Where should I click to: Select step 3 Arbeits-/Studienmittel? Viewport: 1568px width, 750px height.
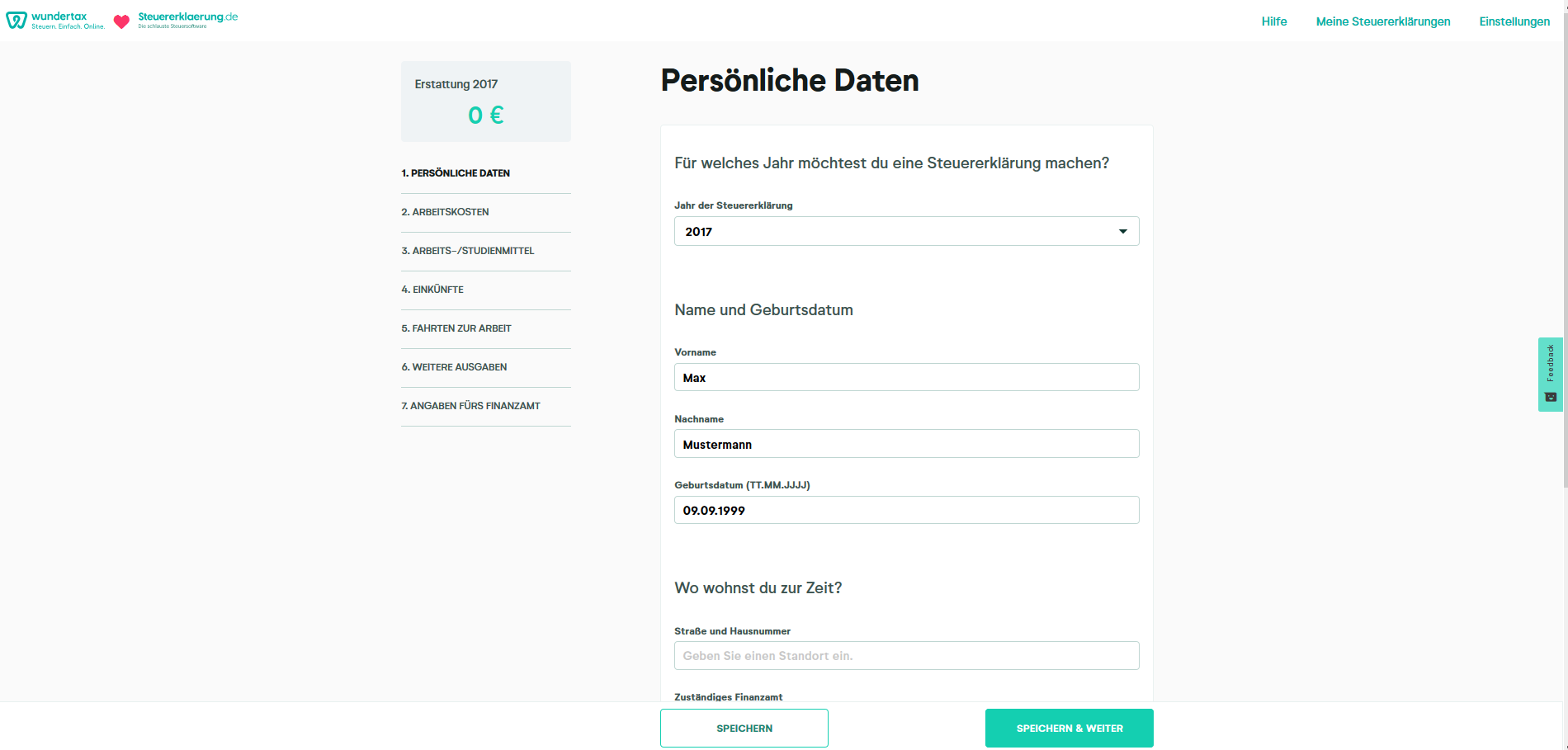click(x=467, y=251)
